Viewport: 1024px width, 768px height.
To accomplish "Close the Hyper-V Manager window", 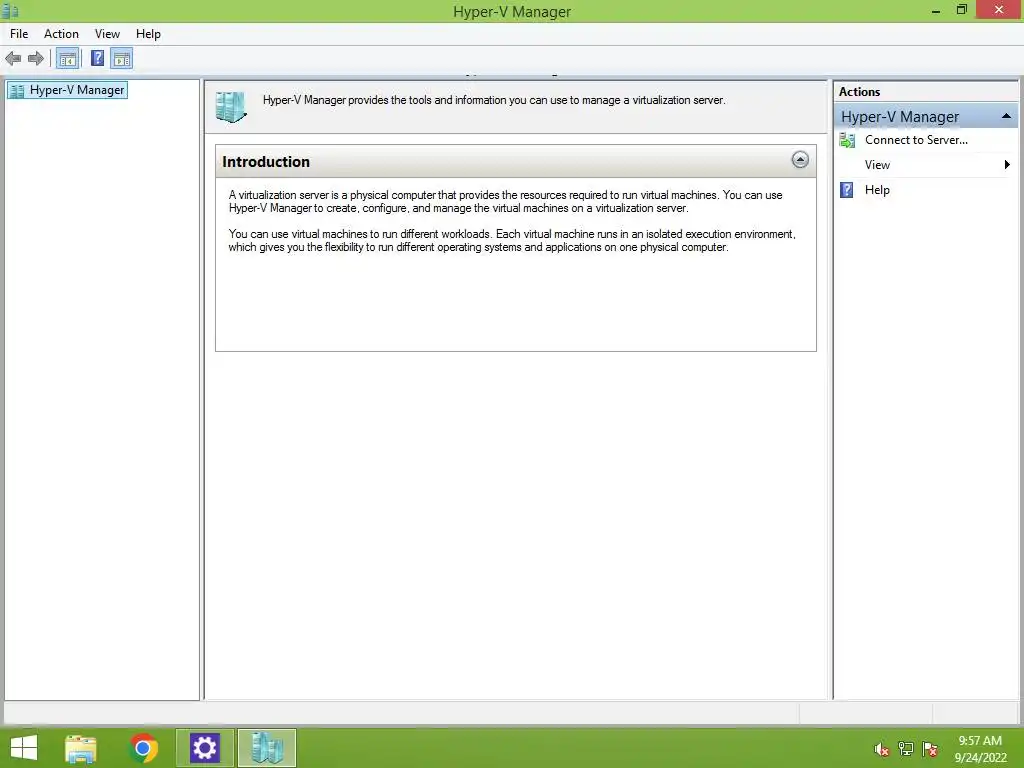I will pos(999,10).
